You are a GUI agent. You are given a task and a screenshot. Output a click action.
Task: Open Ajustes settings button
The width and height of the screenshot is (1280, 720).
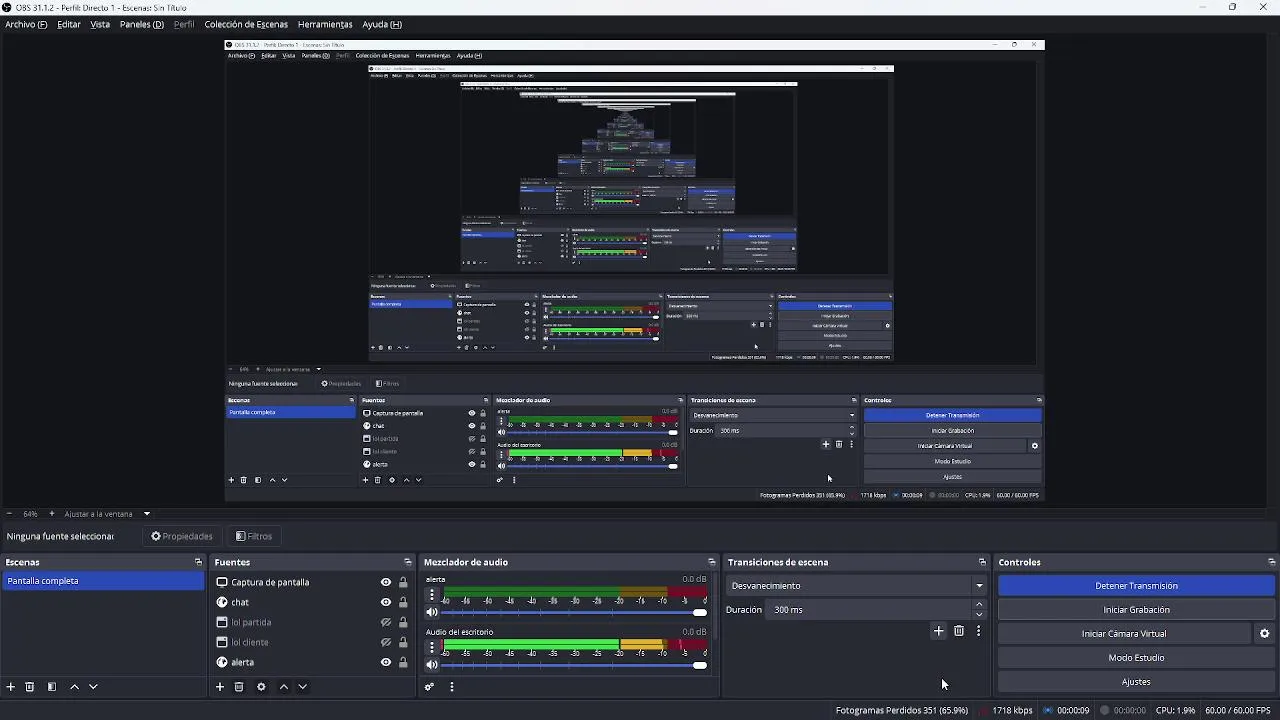pos(1136,682)
